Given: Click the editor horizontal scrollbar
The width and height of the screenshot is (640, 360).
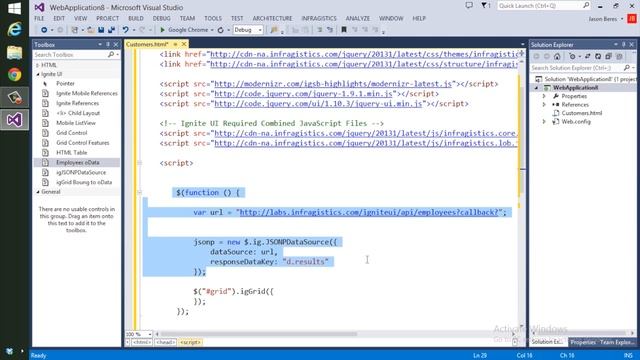Looking at the screenshot, I should click(x=259, y=334).
